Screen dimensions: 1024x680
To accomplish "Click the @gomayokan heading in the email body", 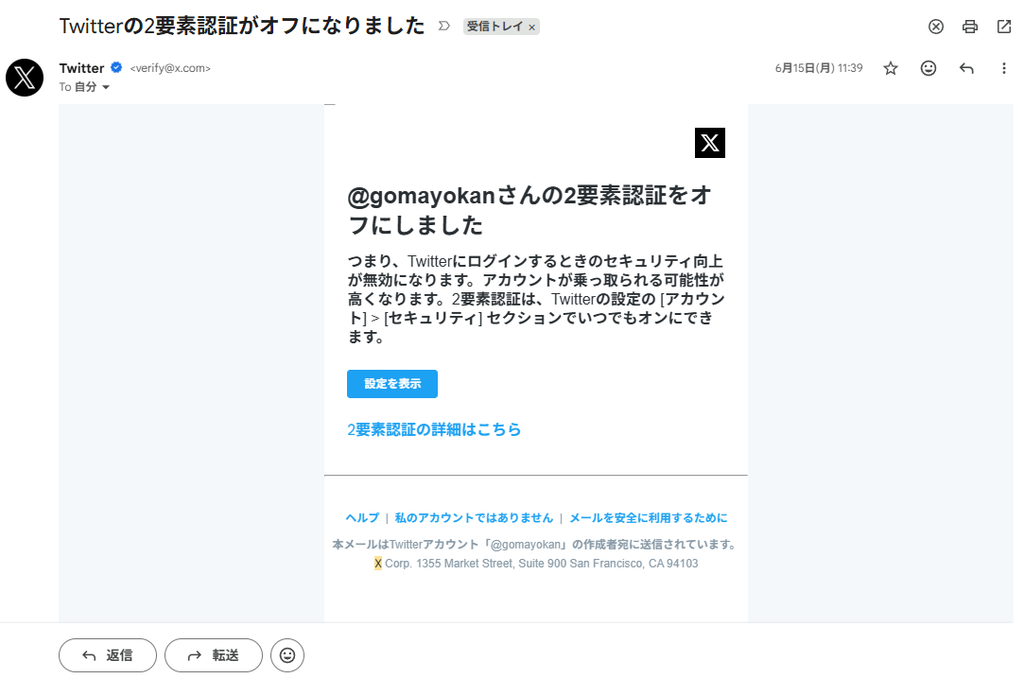I will [x=530, y=210].
